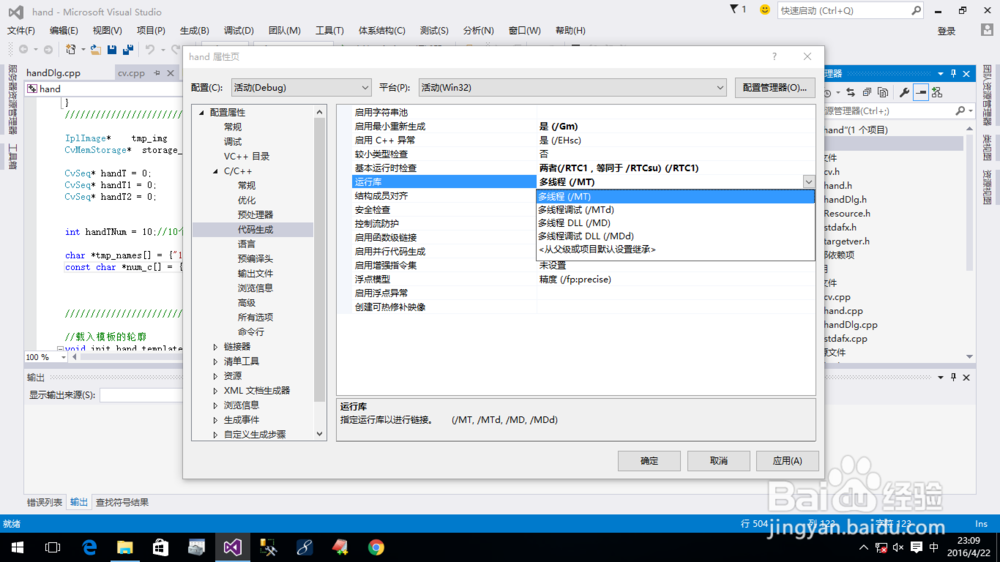Click the Navigate Forward toolbar icon

click(x=48, y=49)
